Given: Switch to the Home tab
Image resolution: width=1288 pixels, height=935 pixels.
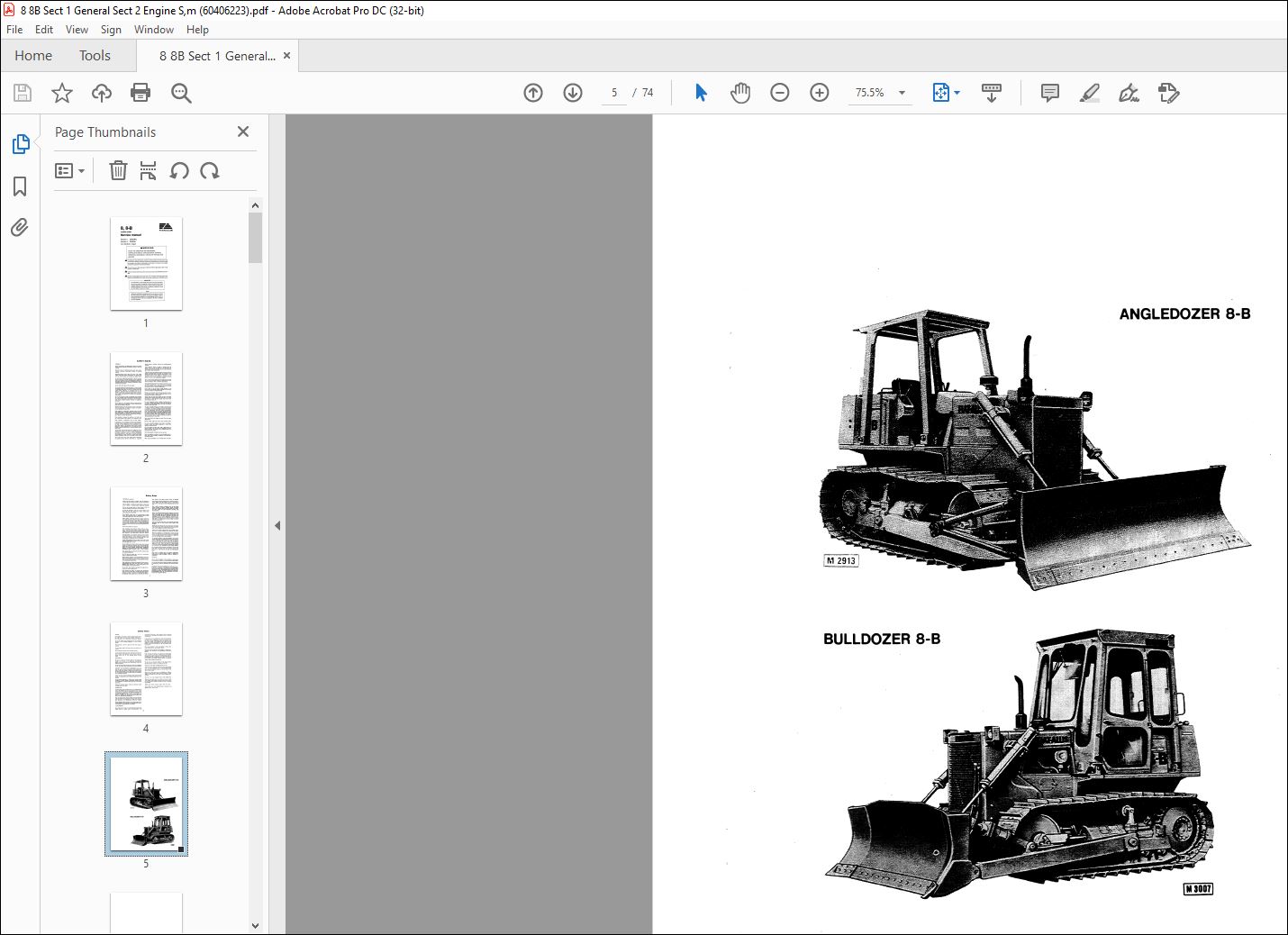Looking at the screenshot, I should tap(33, 55).
